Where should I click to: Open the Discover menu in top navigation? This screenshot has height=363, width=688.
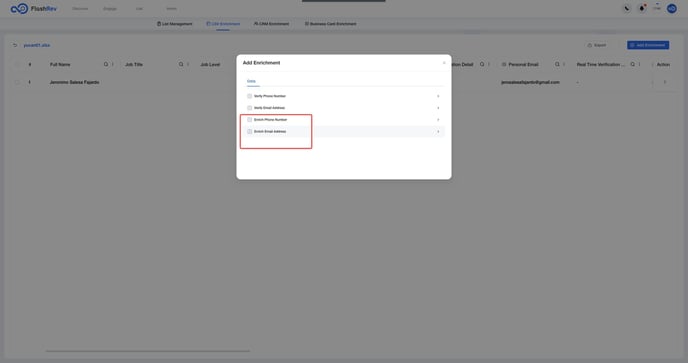click(x=80, y=9)
